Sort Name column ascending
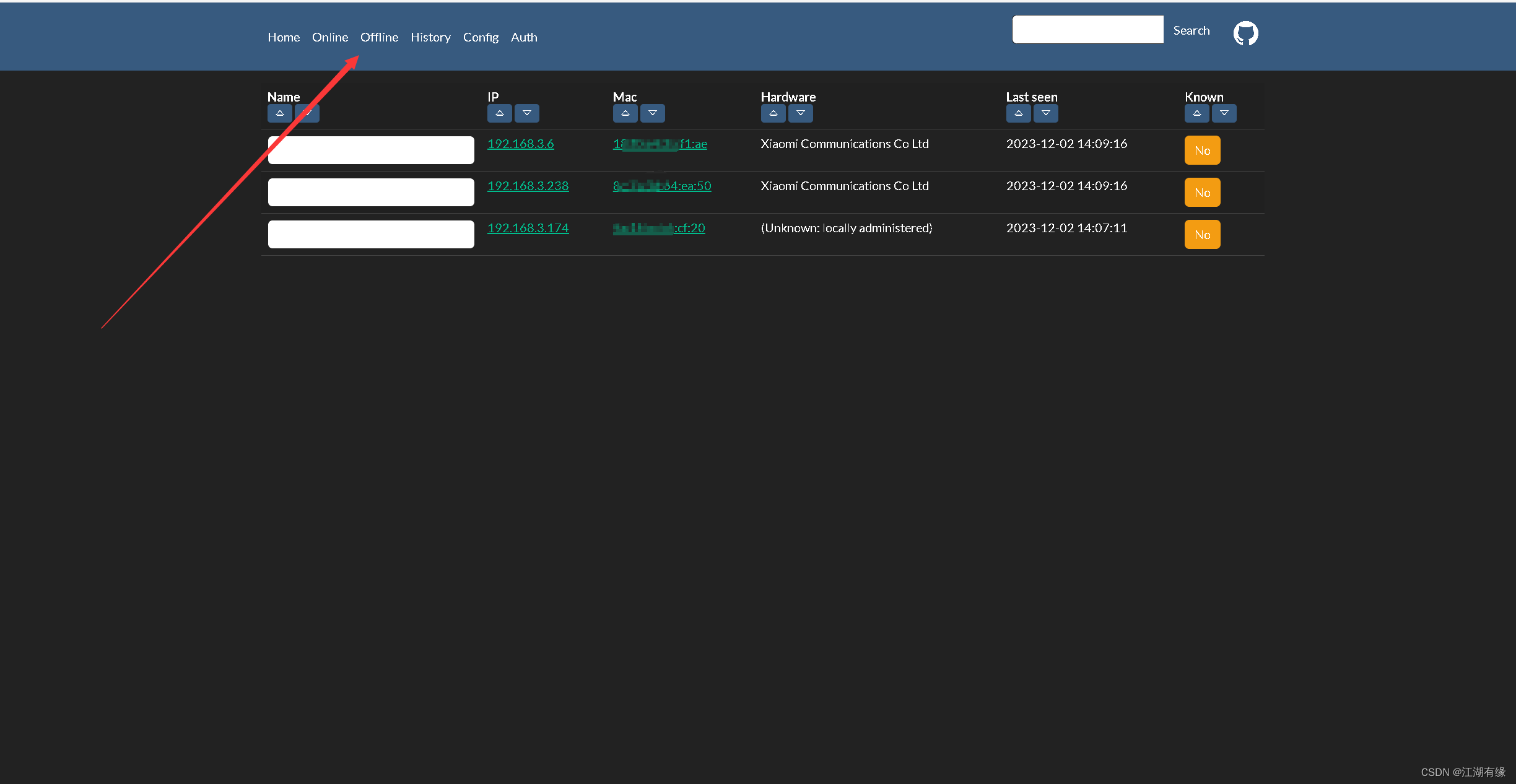This screenshot has height=784, width=1516. click(x=279, y=113)
